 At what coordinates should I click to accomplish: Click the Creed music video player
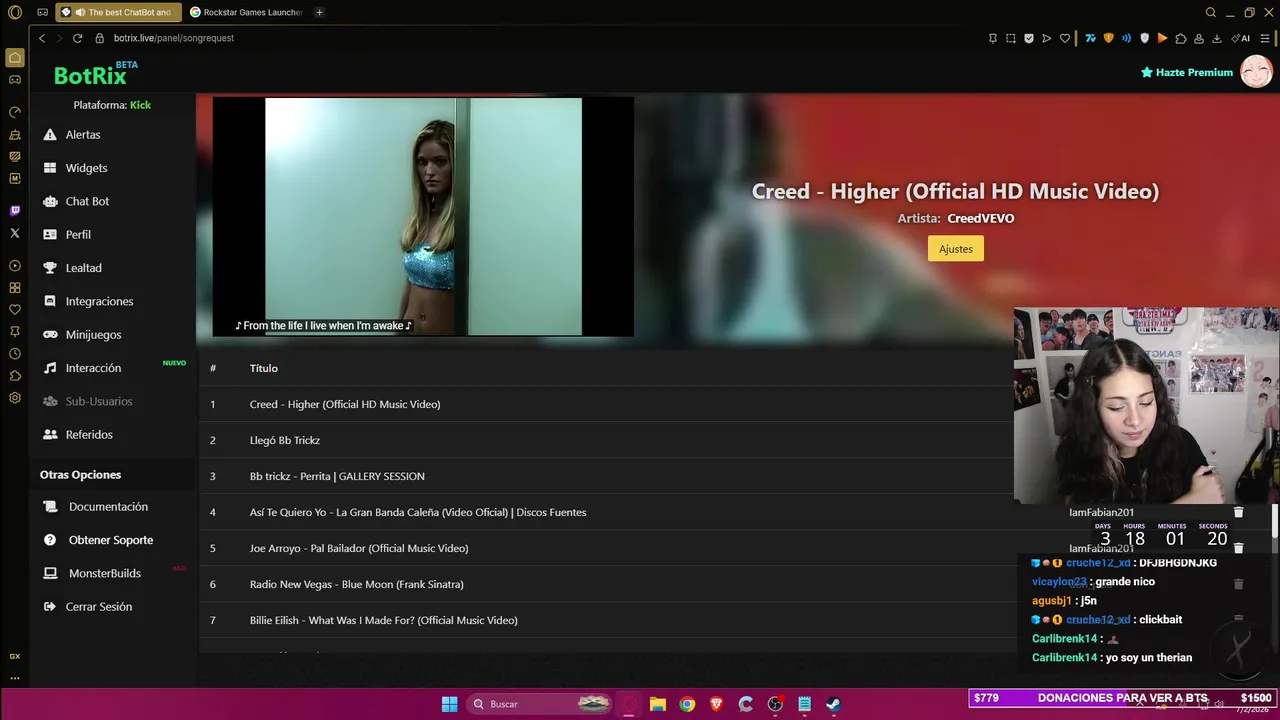pyautogui.click(x=423, y=216)
